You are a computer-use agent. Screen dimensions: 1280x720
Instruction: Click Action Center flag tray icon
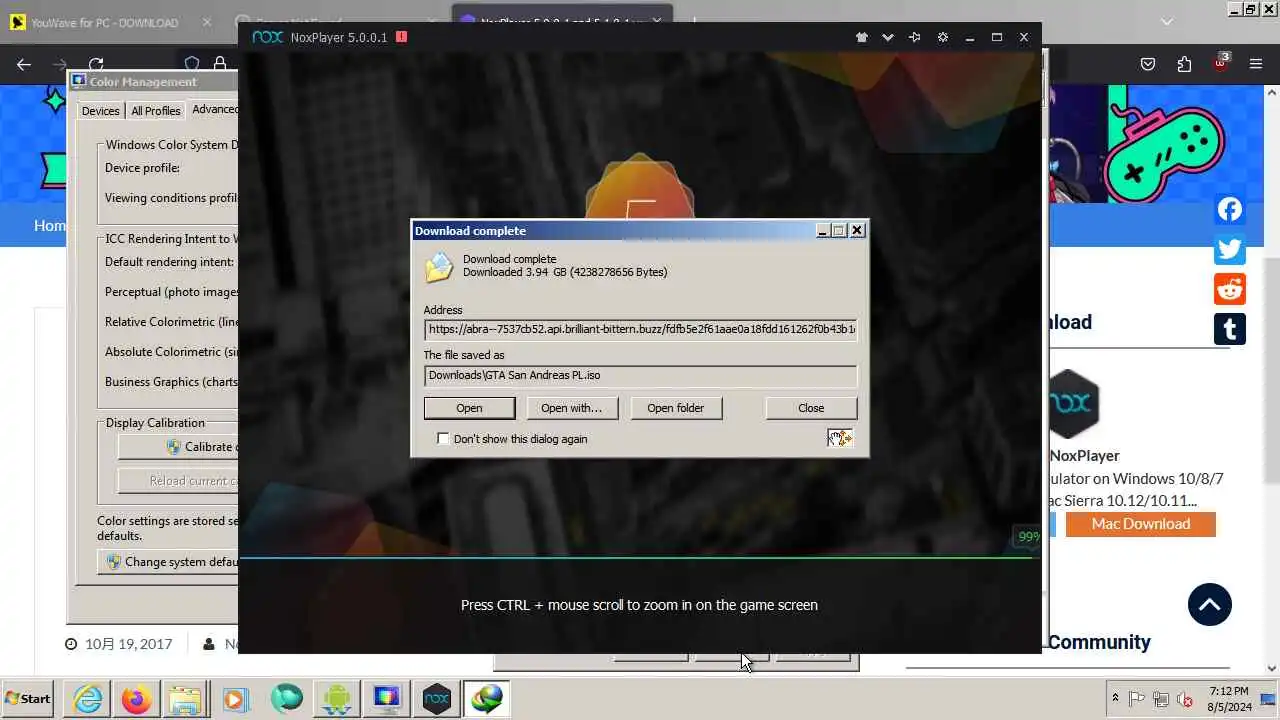pos(1137,699)
